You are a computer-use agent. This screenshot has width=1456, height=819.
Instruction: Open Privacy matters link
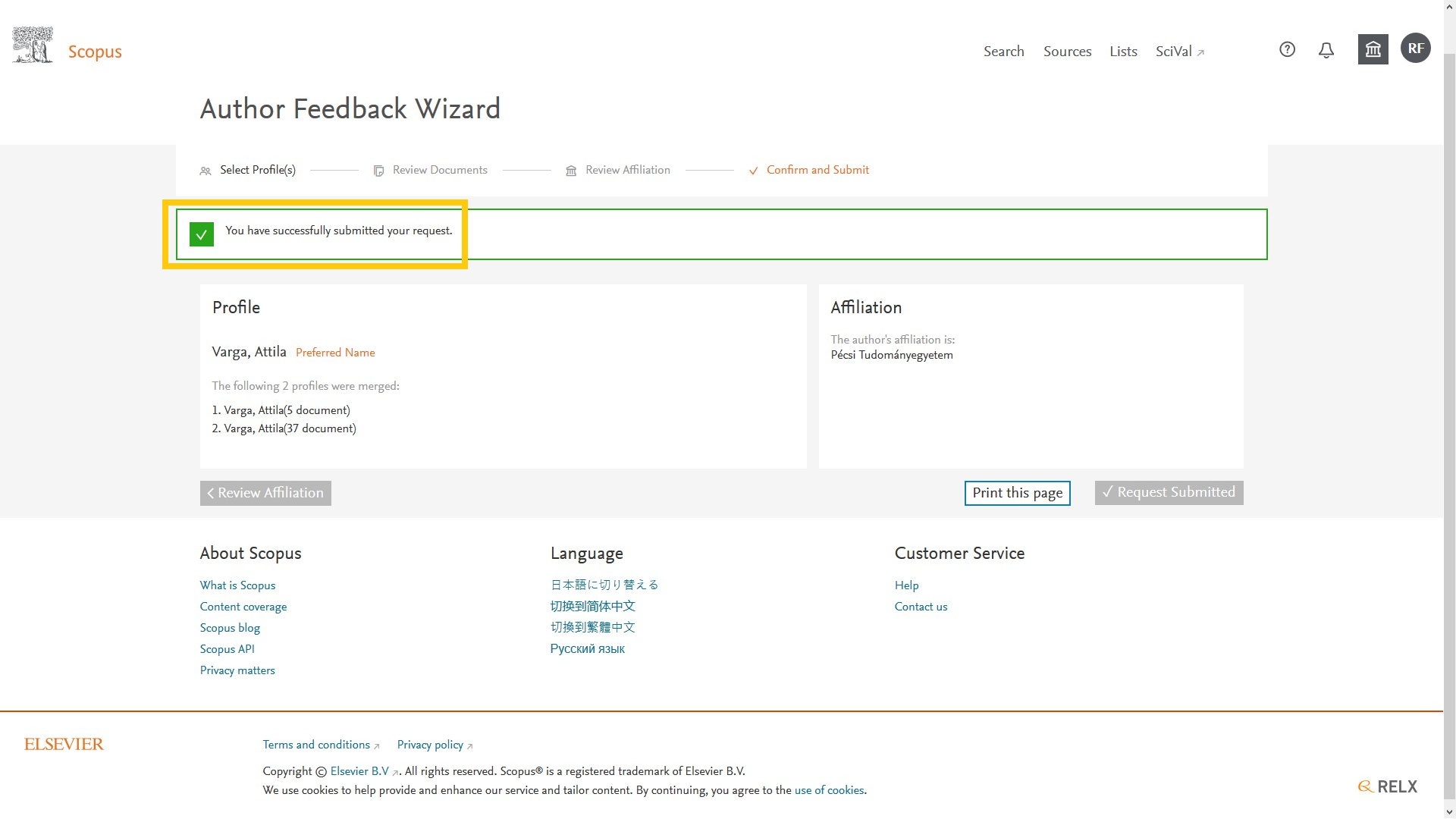tap(237, 670)
